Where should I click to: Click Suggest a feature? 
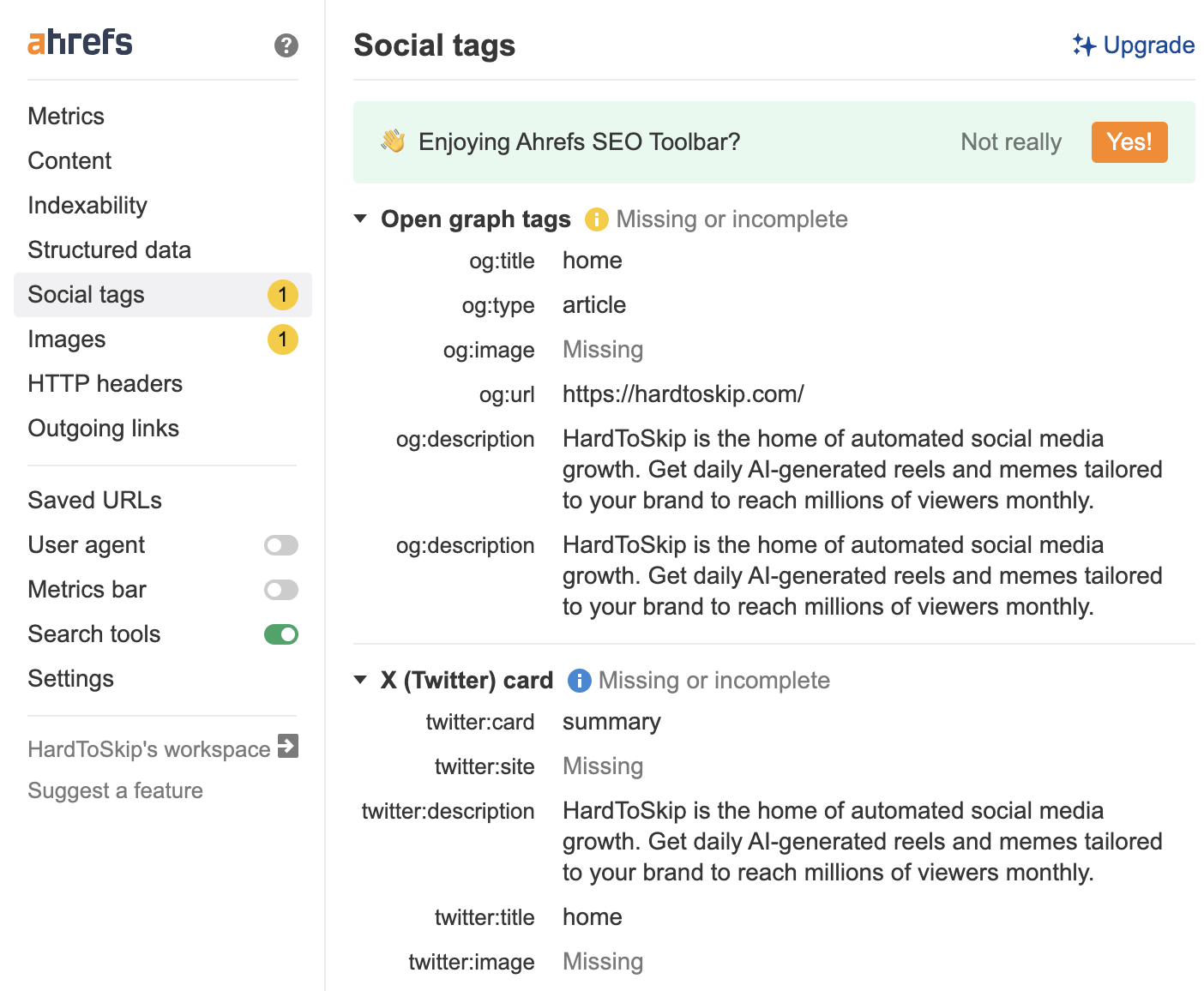115,790
